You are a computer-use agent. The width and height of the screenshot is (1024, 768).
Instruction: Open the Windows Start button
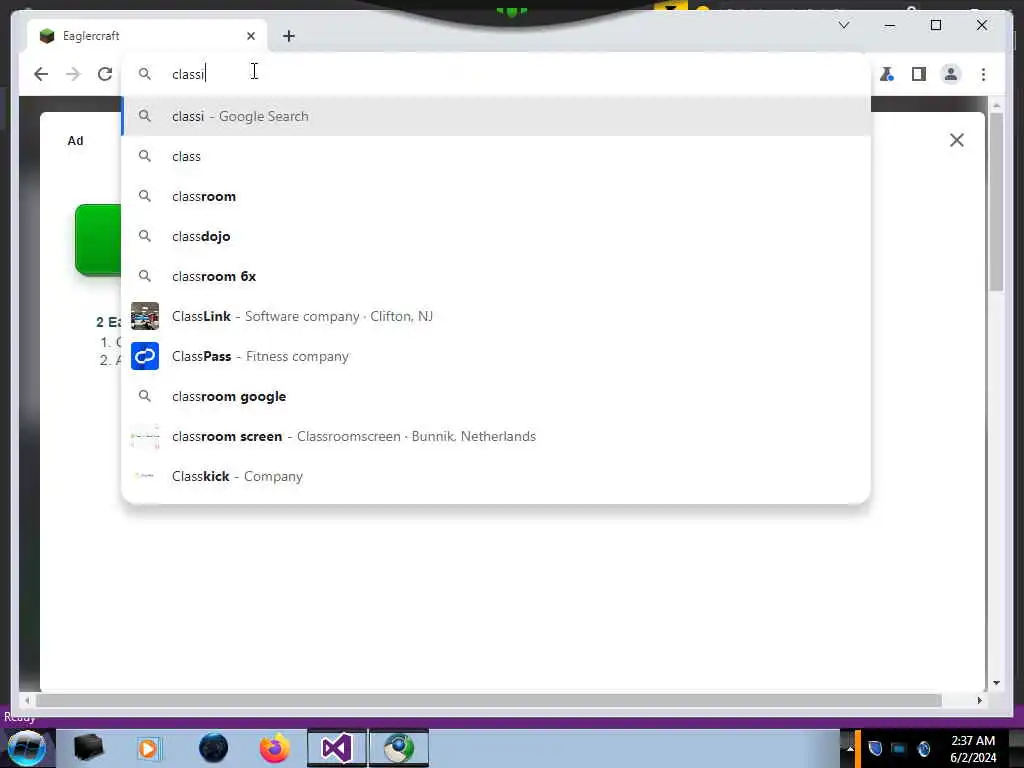27,748
